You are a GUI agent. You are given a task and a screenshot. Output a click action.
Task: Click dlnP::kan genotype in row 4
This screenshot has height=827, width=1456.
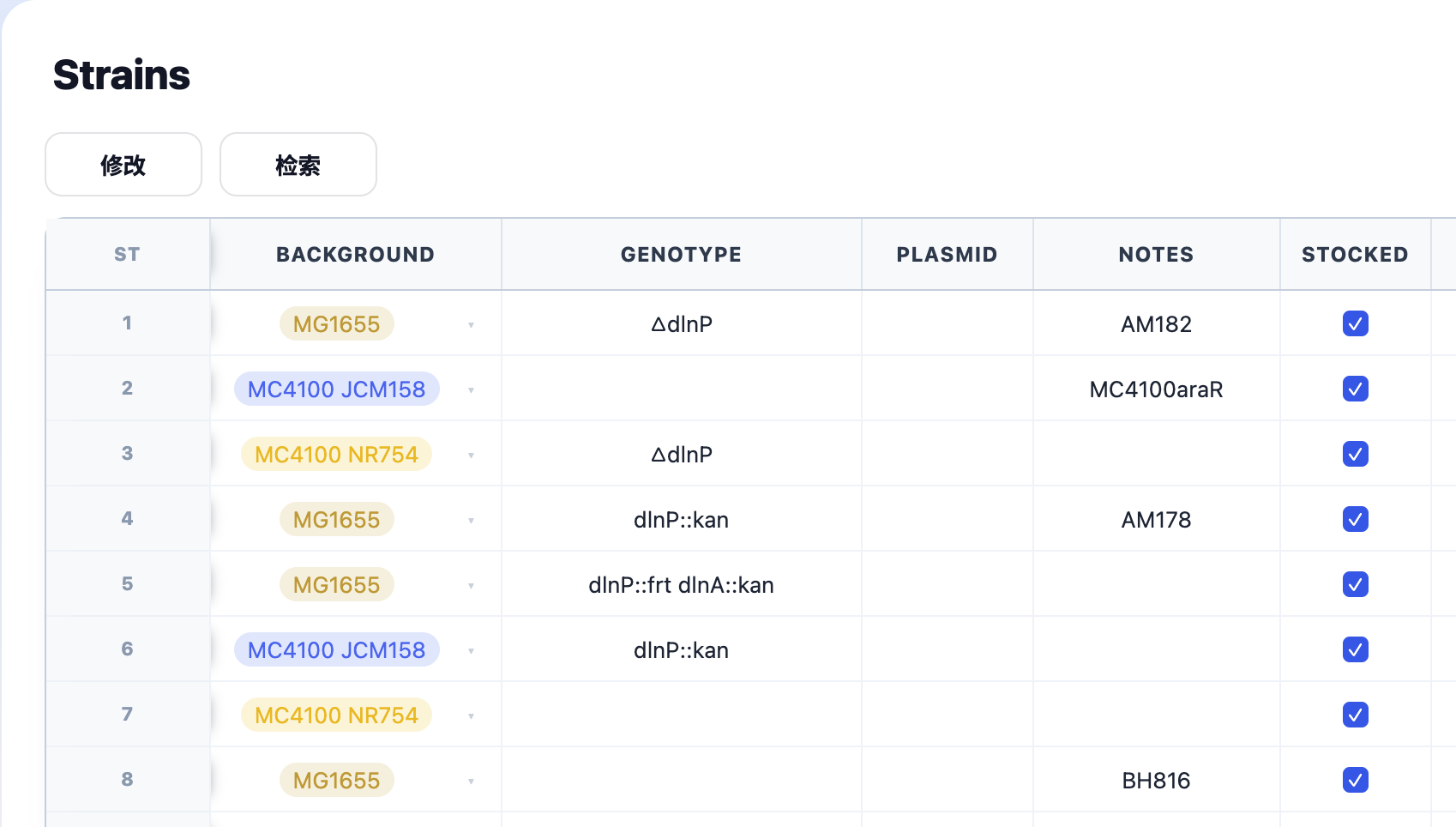682,519
